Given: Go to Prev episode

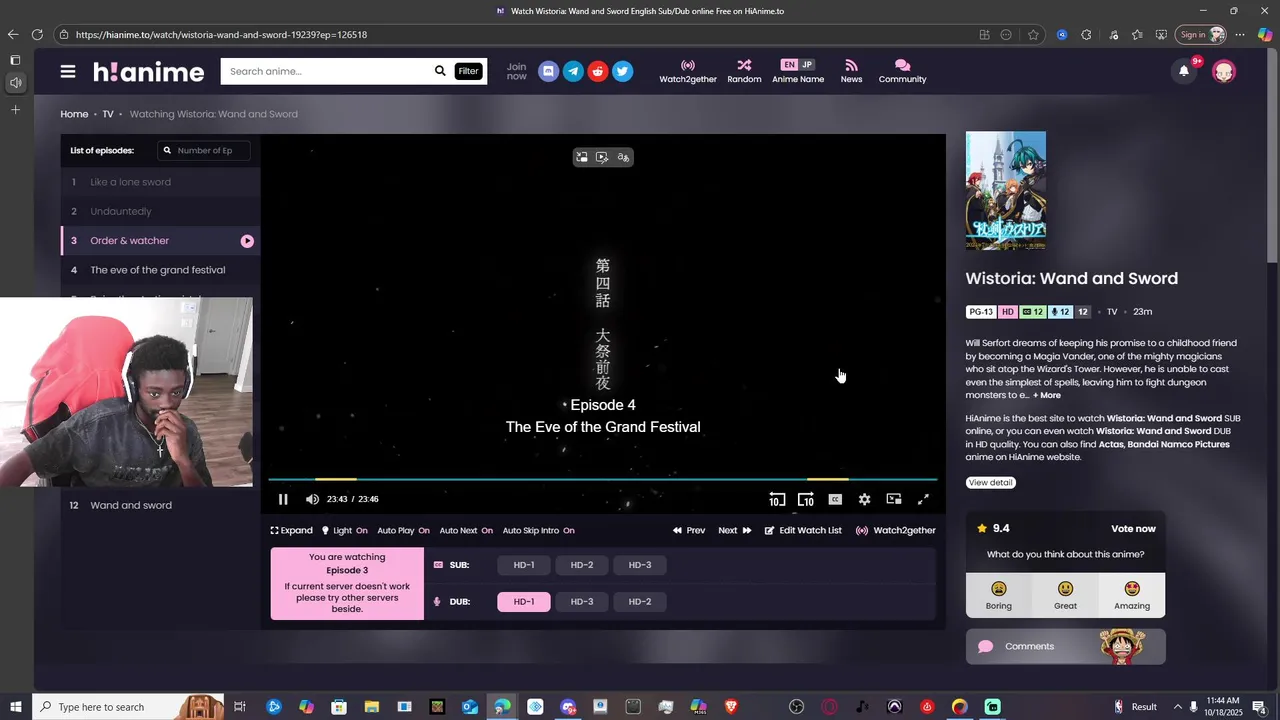Looking at the screenshot, I should pyautogui.click(x=689, y=531).
